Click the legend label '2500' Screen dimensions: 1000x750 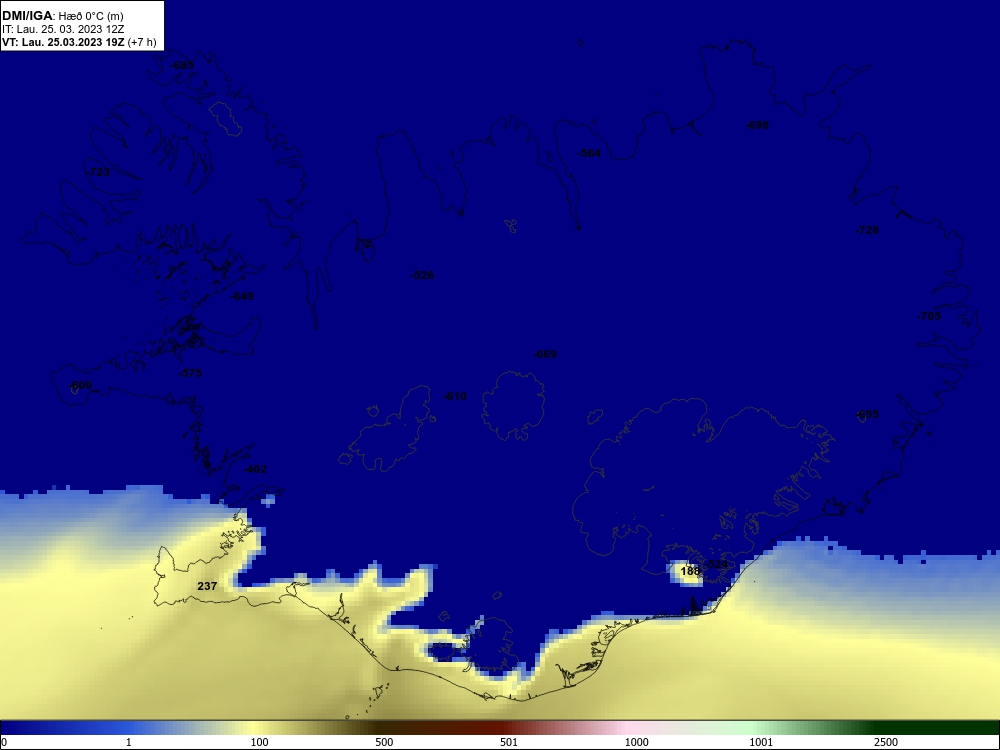pos(886,742)
